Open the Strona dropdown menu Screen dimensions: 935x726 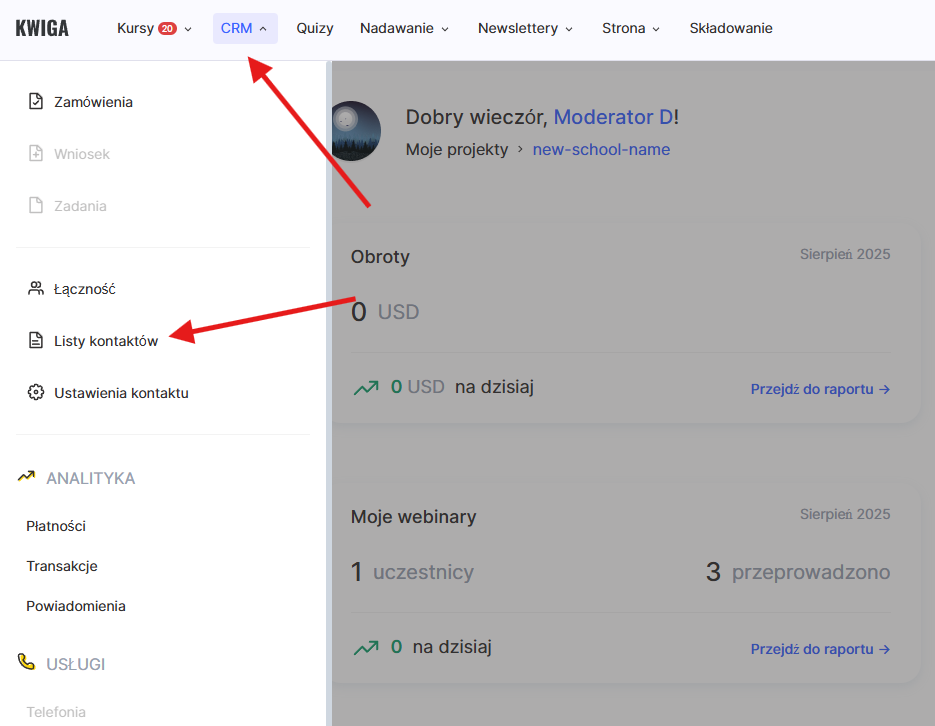631,28
